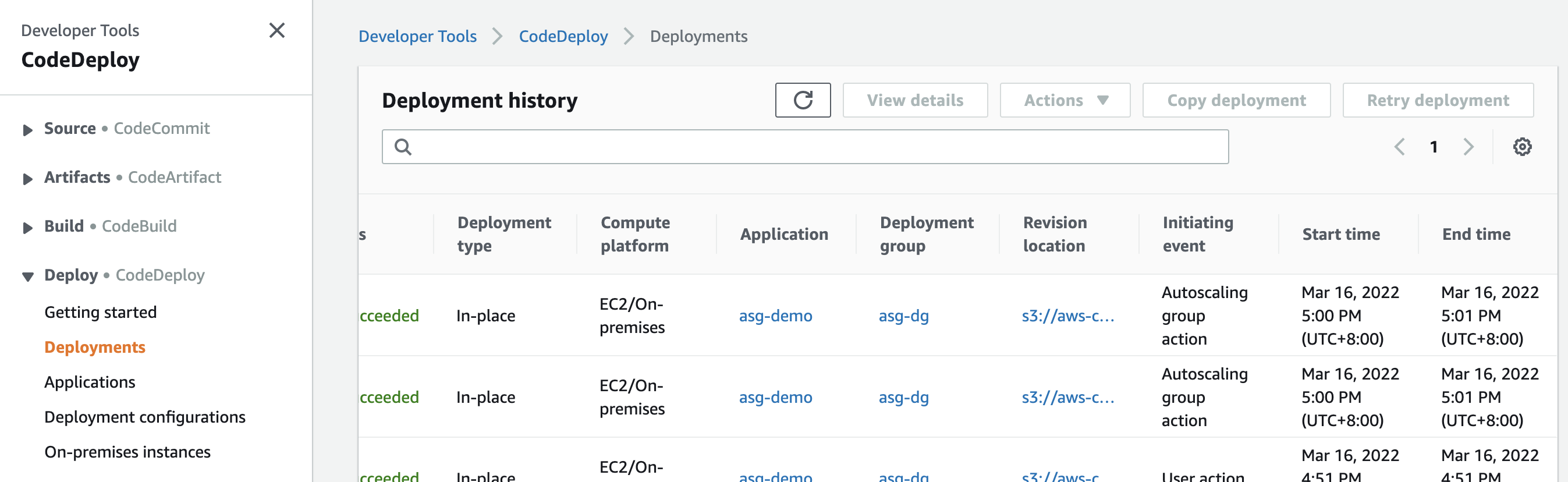This screenshot has width=1568, height=482.
Task: Click the Retry deployment button
Action: pyautogui.click(x=1438, y=100)
